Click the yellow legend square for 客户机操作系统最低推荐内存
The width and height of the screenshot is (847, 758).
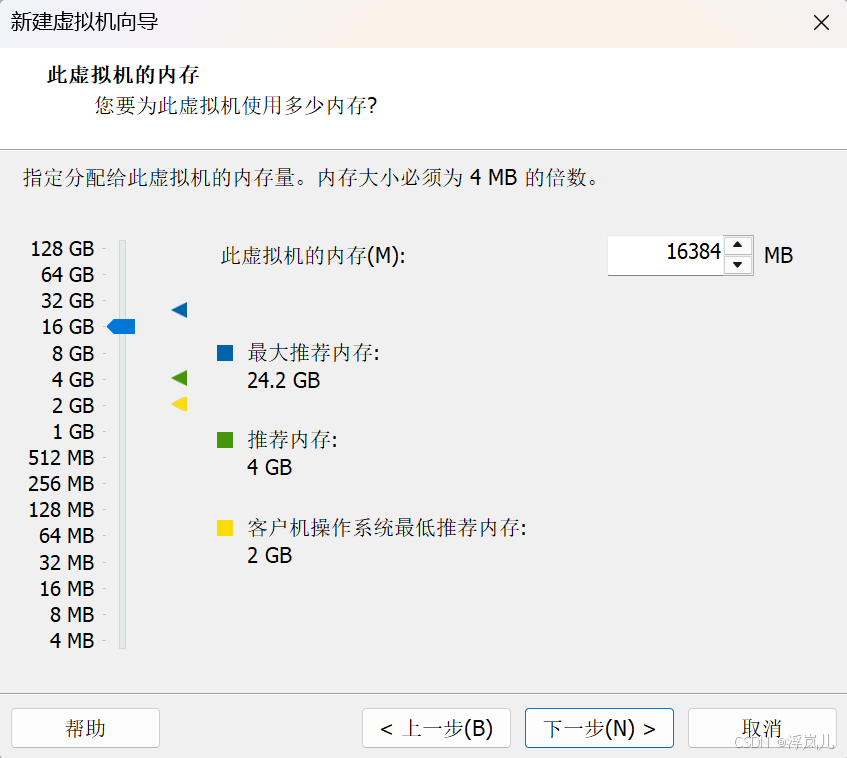coord(225,528)
